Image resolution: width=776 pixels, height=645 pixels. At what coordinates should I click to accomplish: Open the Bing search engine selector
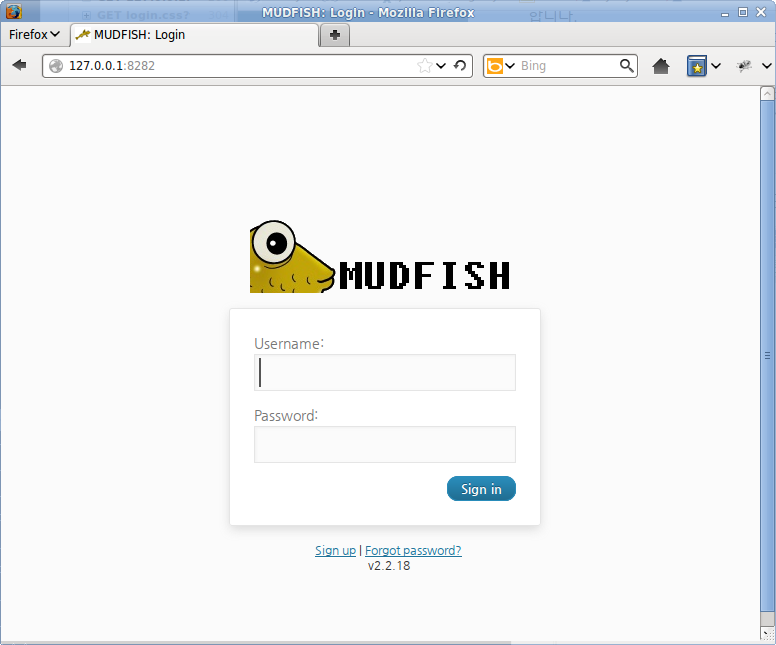click(x=500, y=66)
